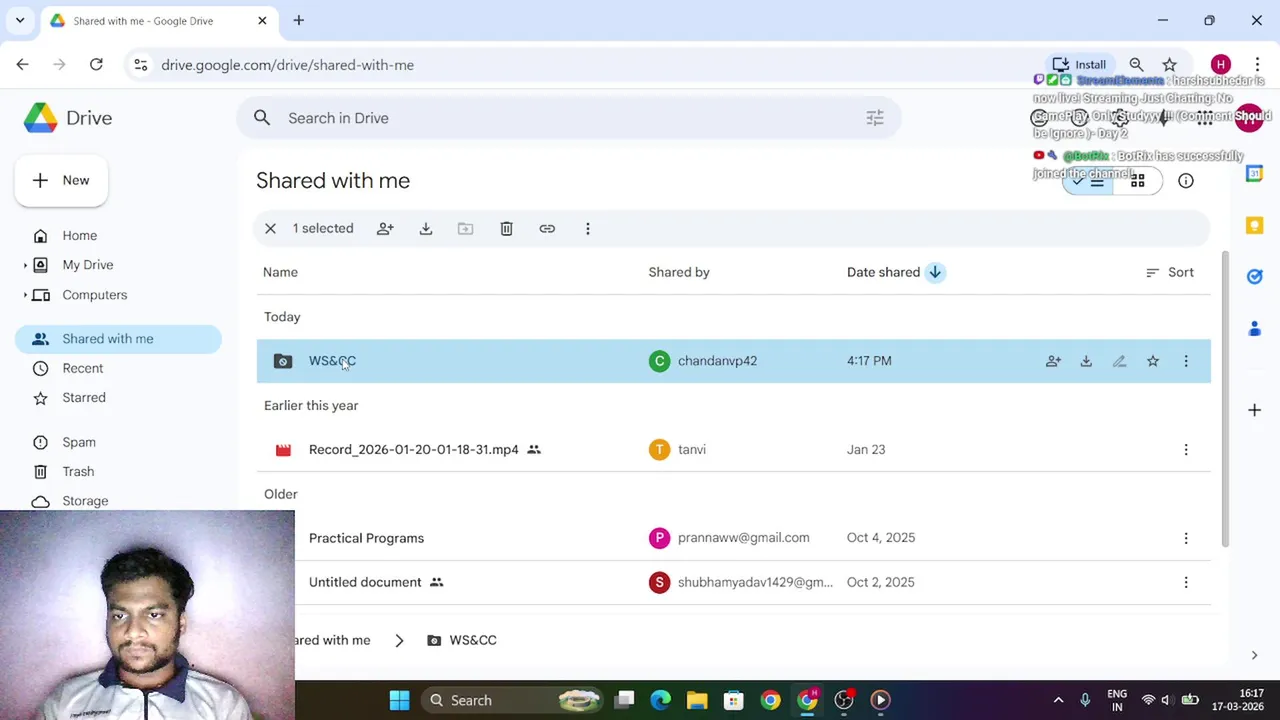Open a new Chrome tab

298,20
